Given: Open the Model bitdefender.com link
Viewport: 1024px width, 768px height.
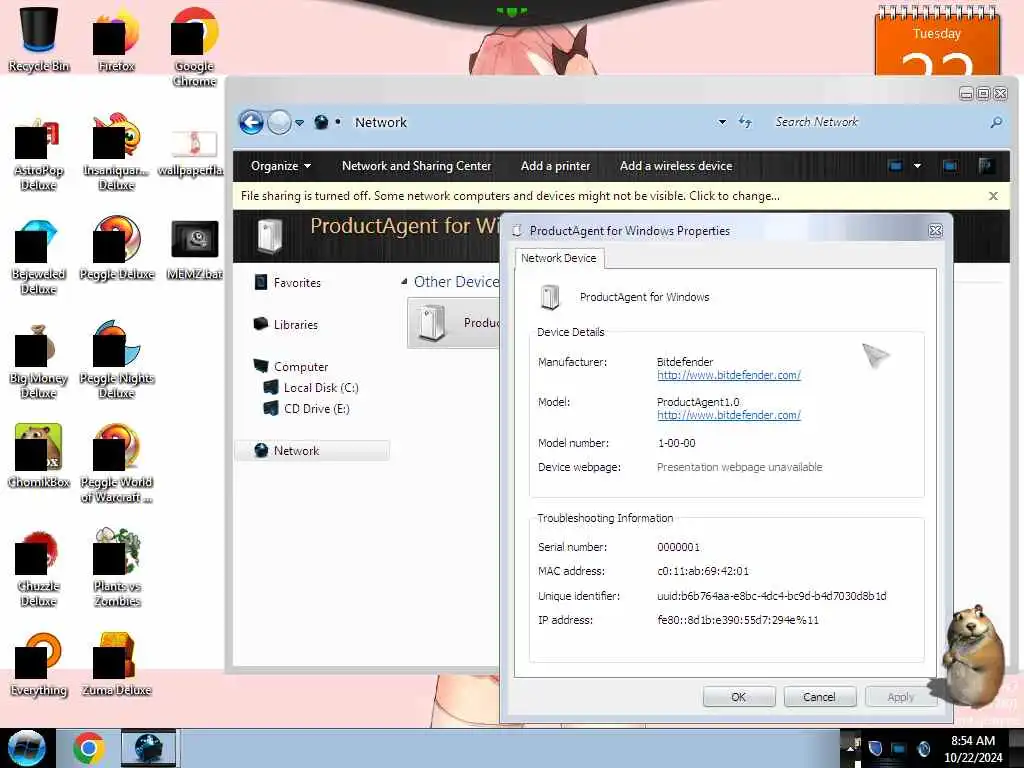Looking at the screenshot, I should 729,415.
